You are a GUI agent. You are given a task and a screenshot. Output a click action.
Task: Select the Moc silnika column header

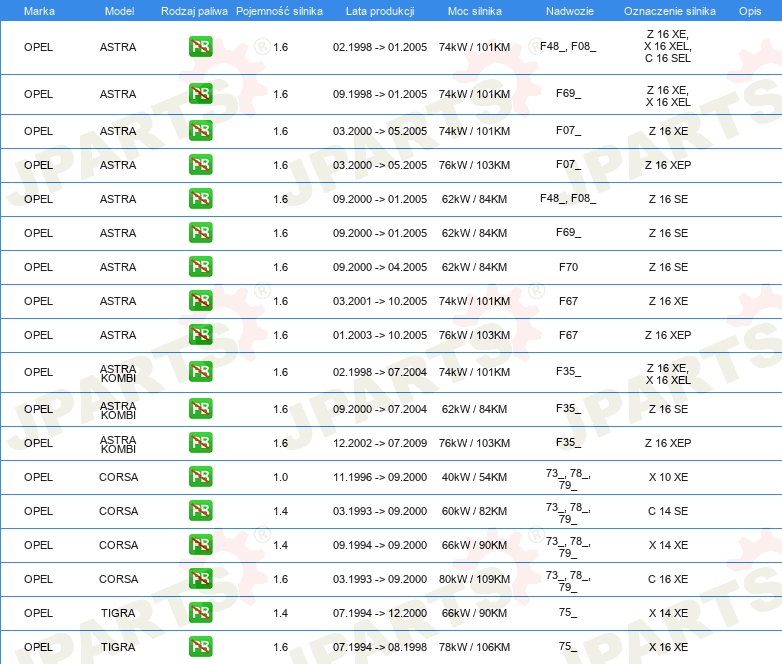click(x=474, y=10)
